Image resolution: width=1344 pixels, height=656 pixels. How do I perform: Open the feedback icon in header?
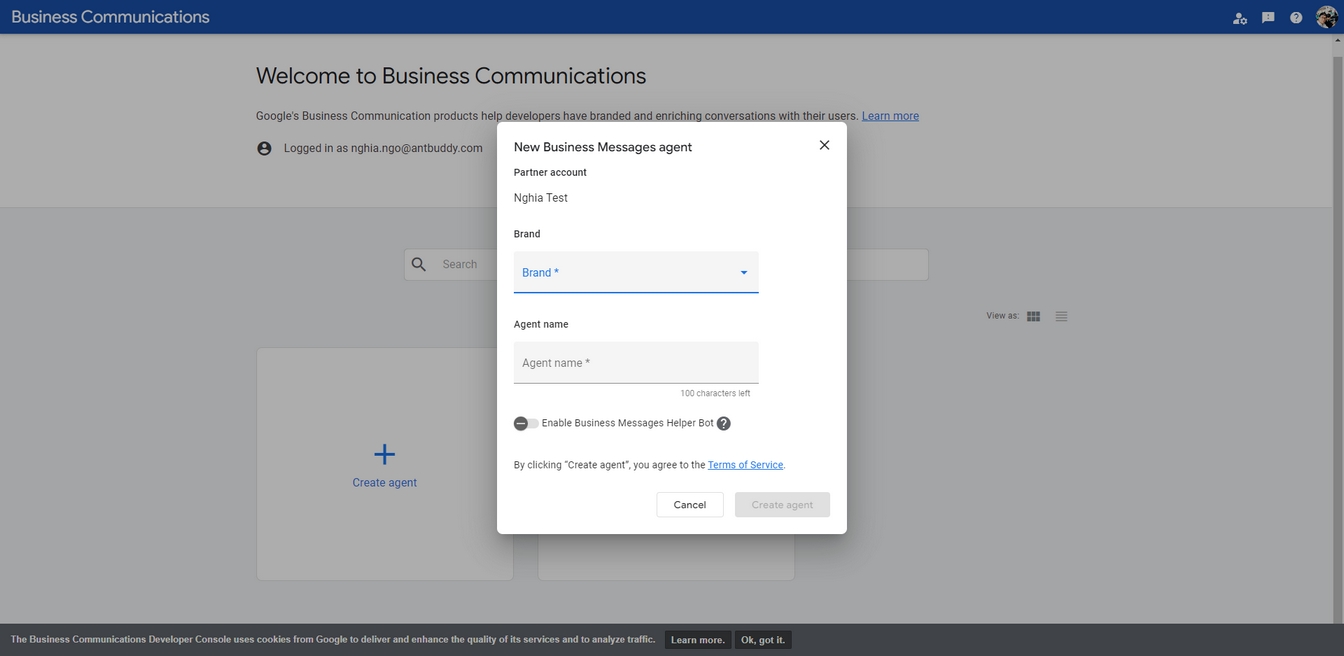(1268, 18)
